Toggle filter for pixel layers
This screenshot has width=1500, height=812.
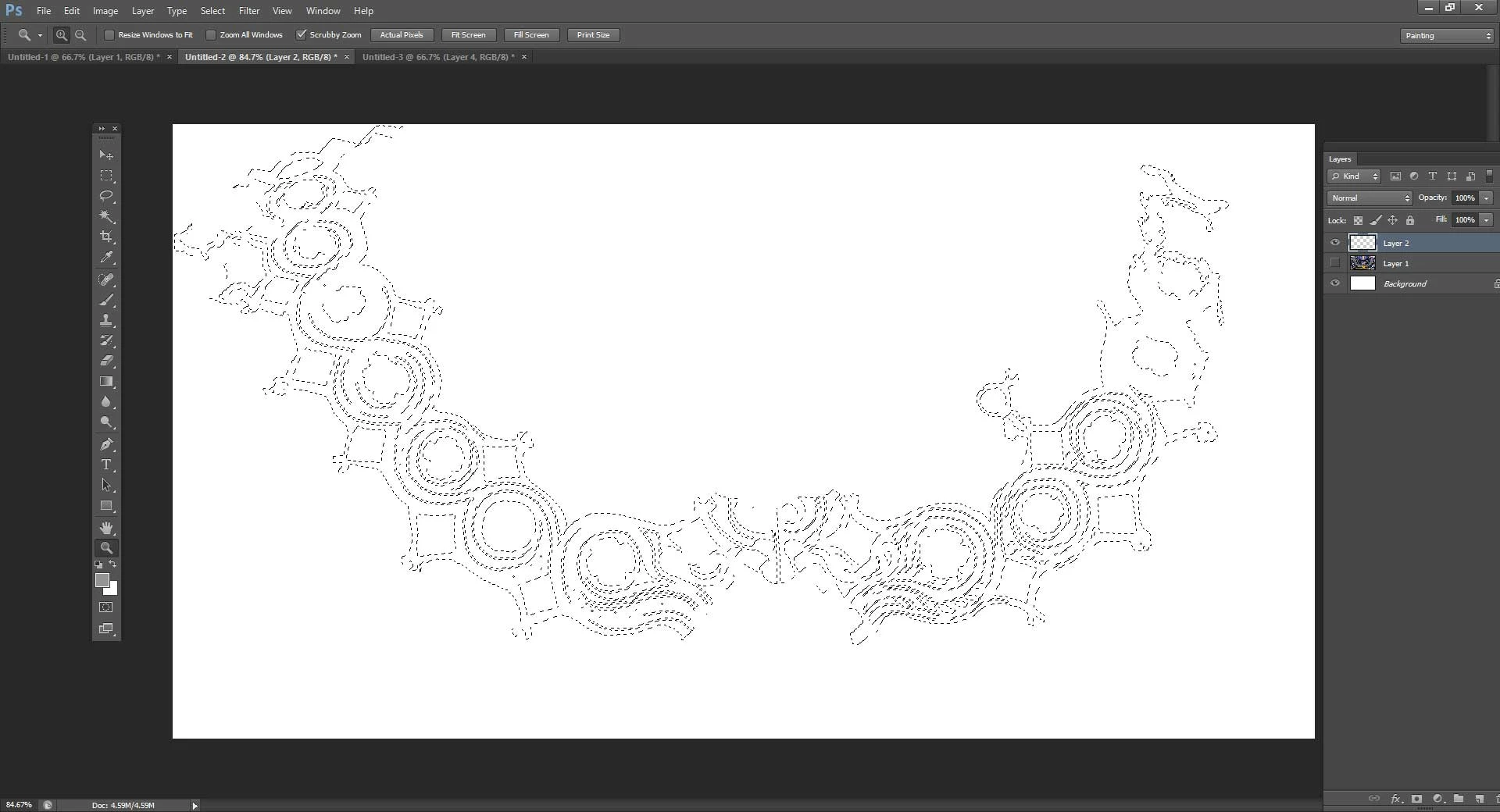tap(1395, 176)
